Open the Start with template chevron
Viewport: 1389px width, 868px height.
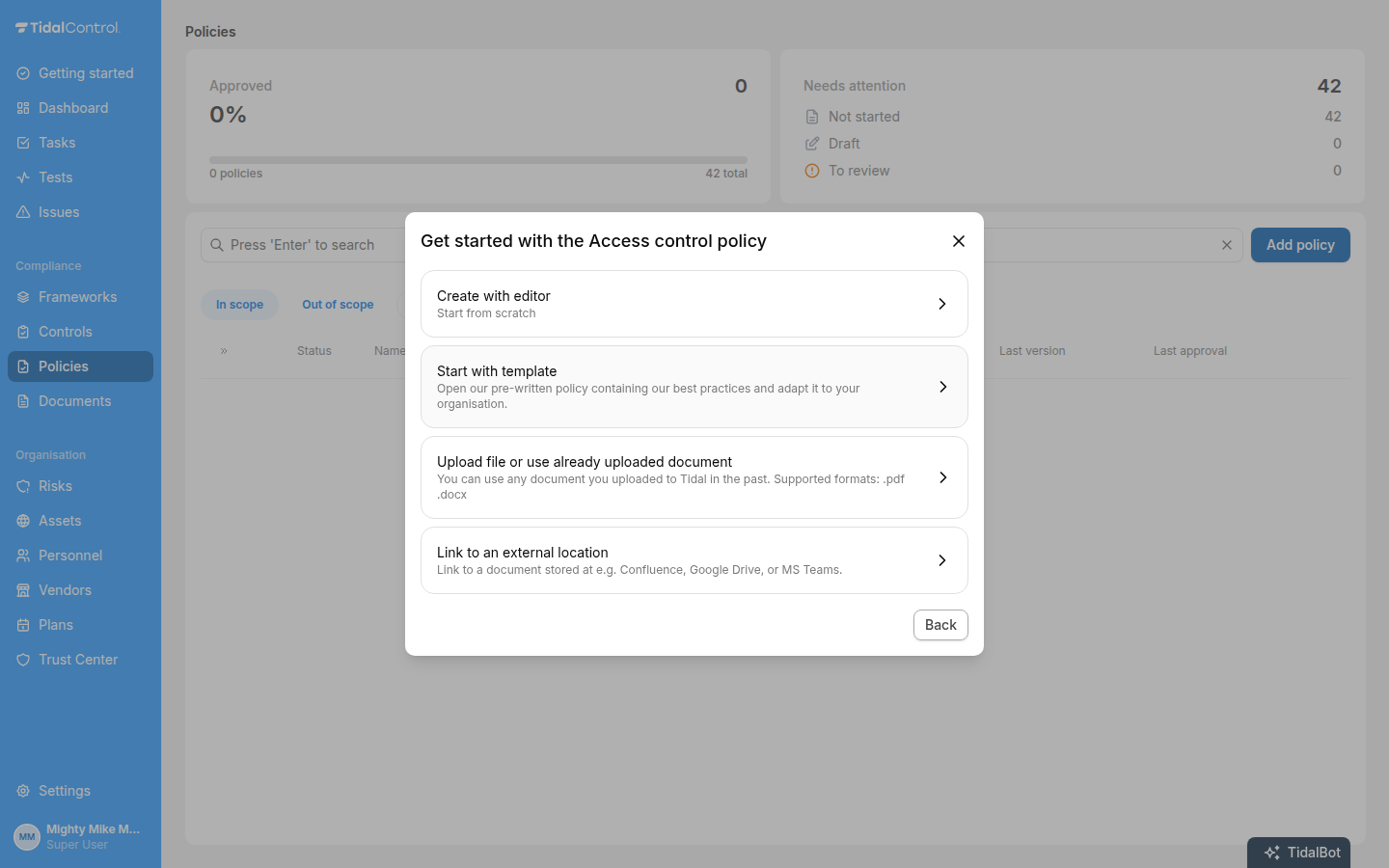pos(942,387)
